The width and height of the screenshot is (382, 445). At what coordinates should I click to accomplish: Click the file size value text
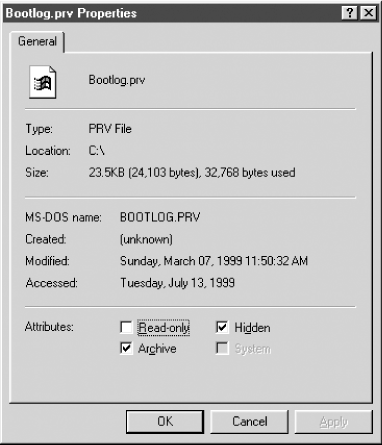(x=192, y=173)
